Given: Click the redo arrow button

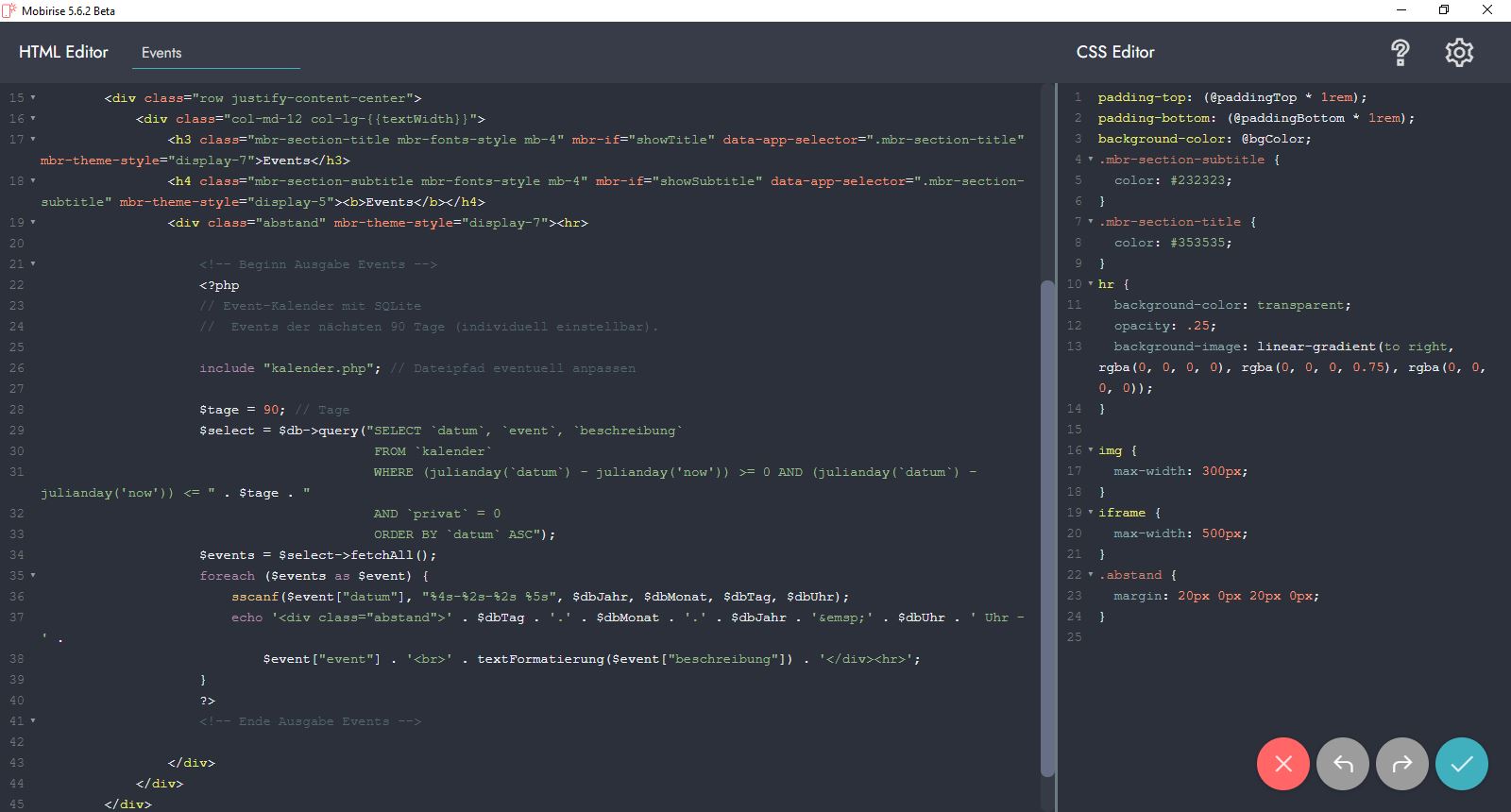Looking at the screenshot, I should pyautogui.click(x=1402, y=764).
